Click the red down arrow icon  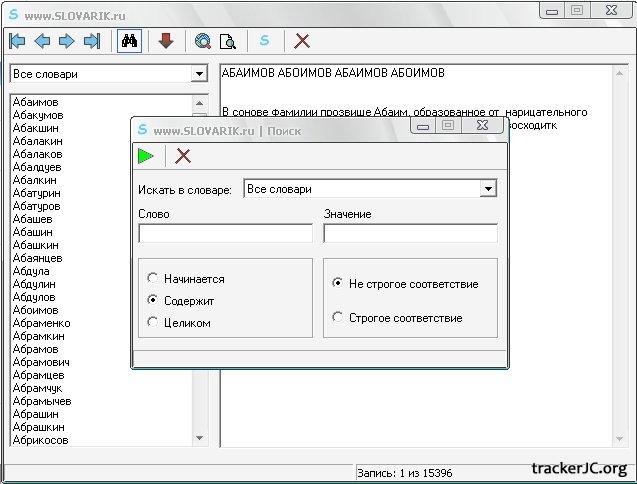[x=166, y=41]
